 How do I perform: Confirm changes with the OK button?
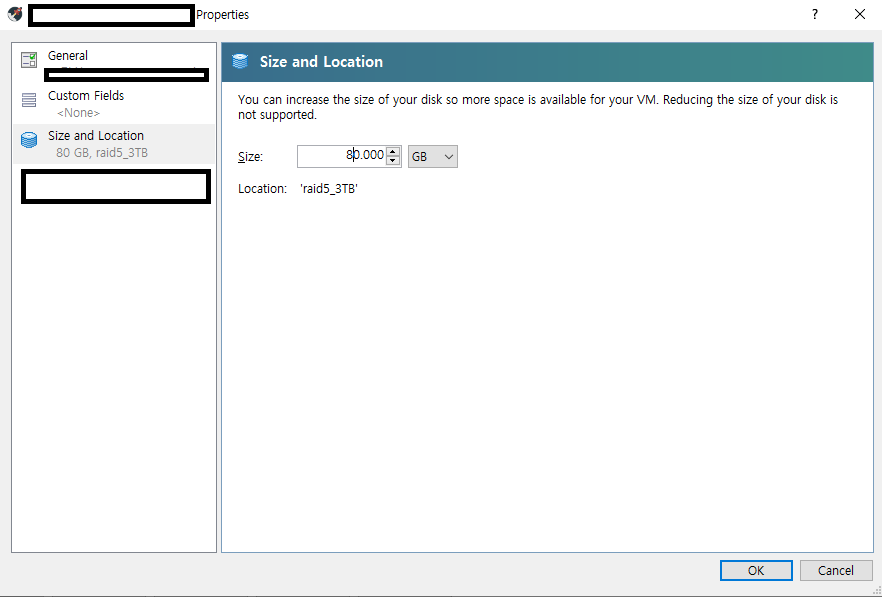756,571
